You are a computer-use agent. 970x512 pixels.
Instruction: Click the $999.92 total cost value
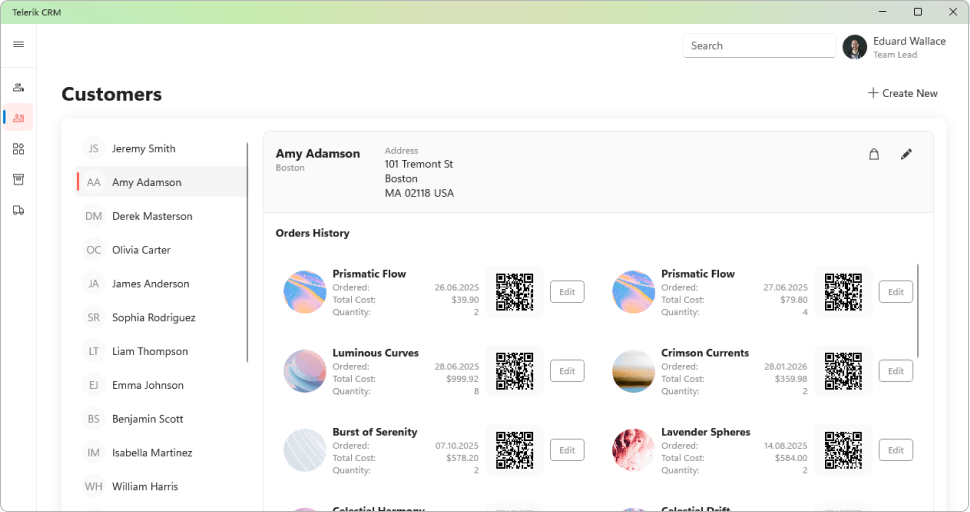click(462, 378)
